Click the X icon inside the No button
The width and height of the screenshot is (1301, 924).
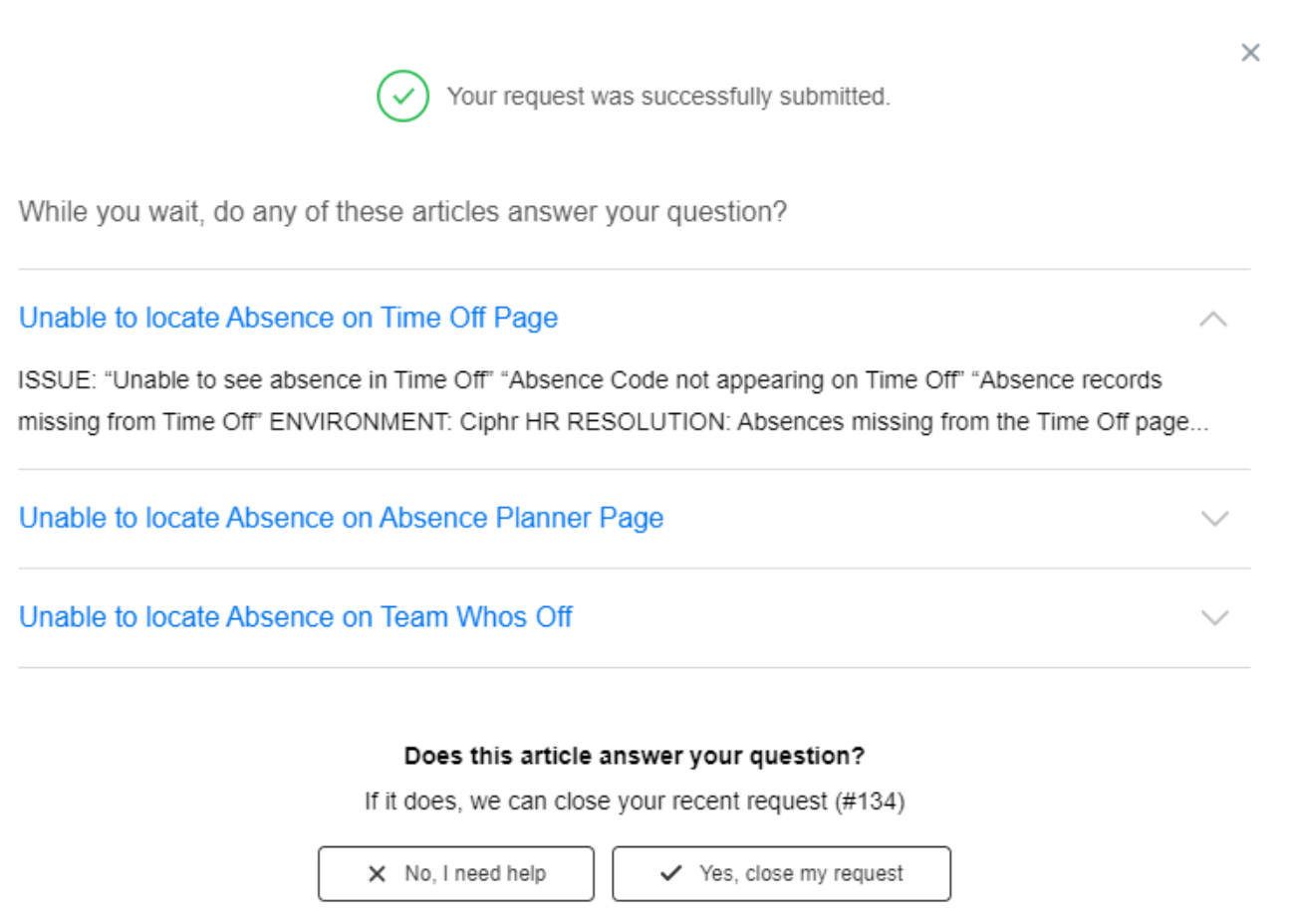[377, 874]
